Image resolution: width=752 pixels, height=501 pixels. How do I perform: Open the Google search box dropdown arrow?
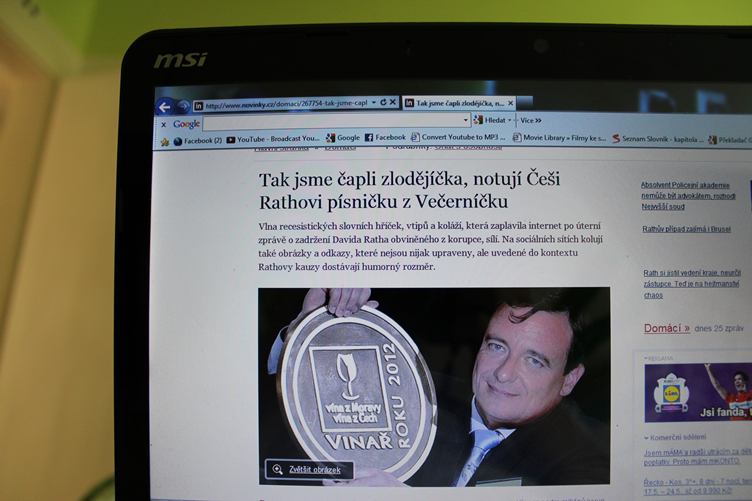(465, 120)
